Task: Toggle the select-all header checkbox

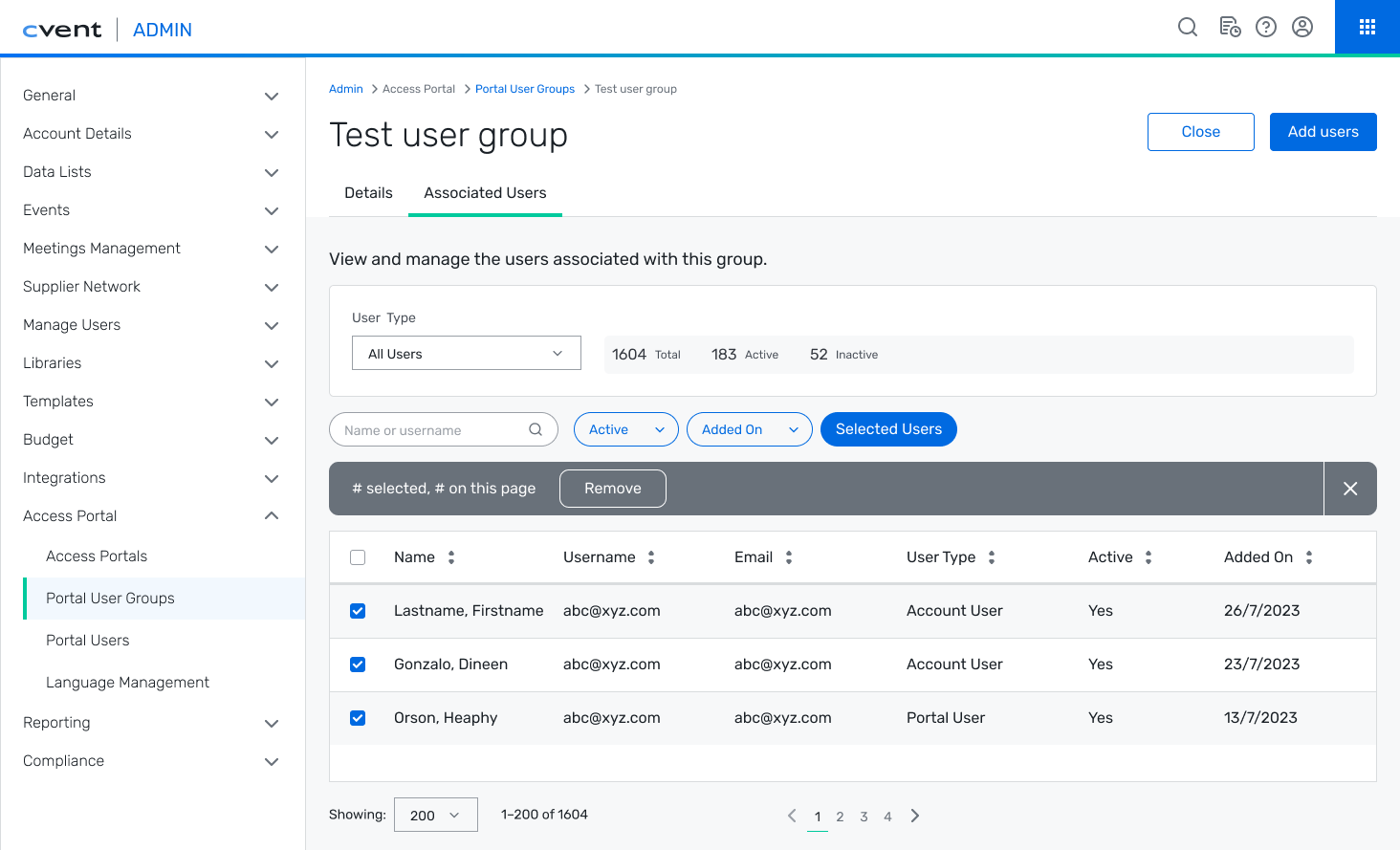Action: (358, 557)
